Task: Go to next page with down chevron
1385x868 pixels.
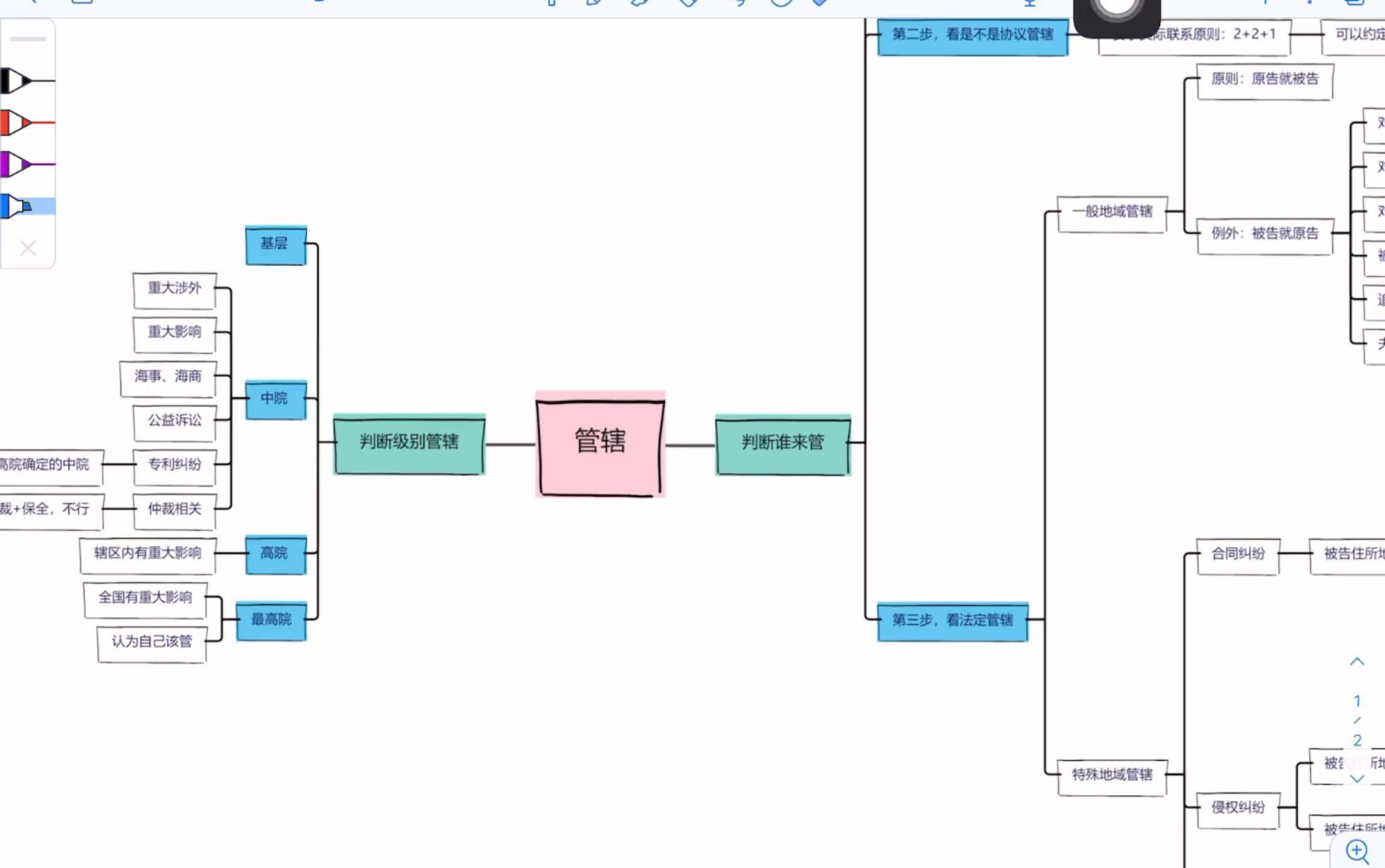Action: coord(1357,778)
